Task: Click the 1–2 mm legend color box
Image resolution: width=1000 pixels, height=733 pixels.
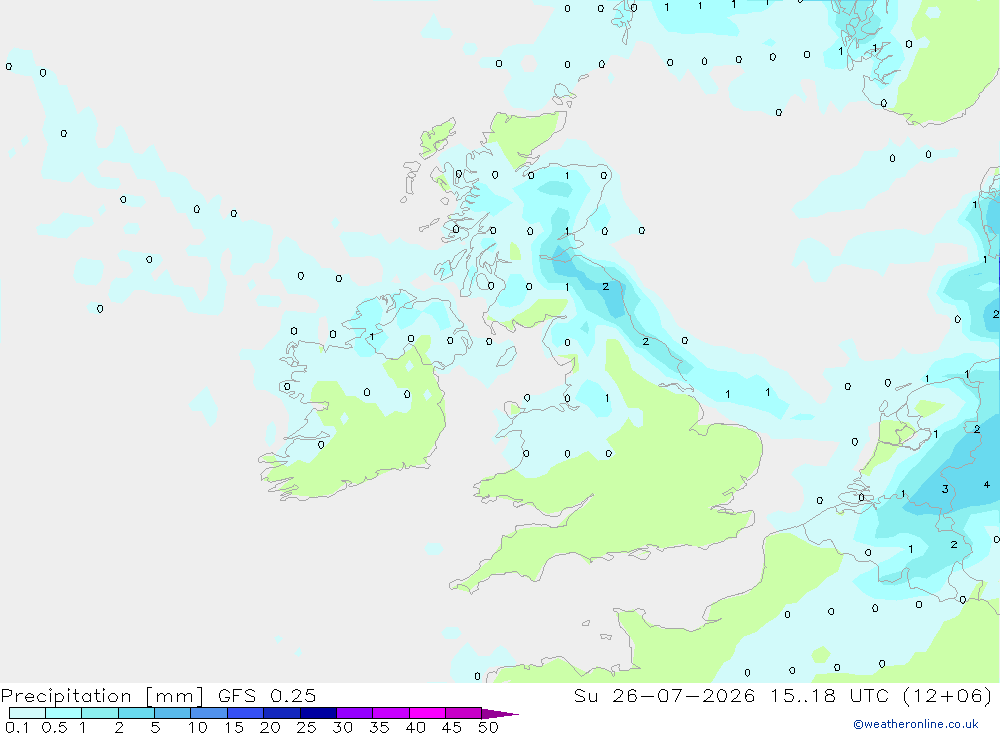Action: (100, 713)
